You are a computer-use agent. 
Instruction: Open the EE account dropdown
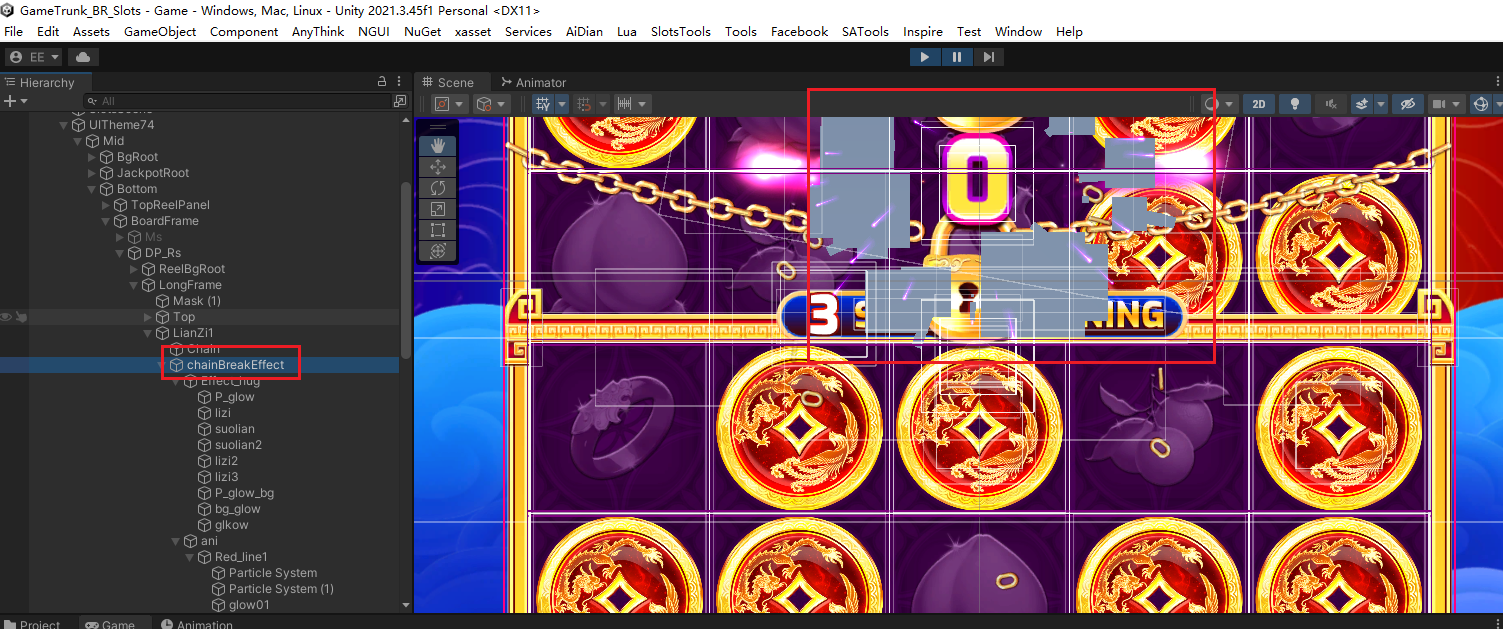coord(35,57)
